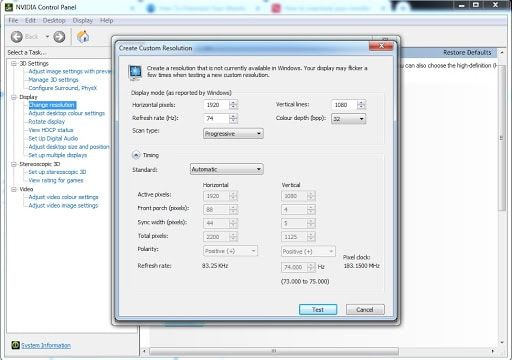Screen dimensions: 512x360
Task: Close the Create Custom Resolution dialog
Action: coord(381,46)
